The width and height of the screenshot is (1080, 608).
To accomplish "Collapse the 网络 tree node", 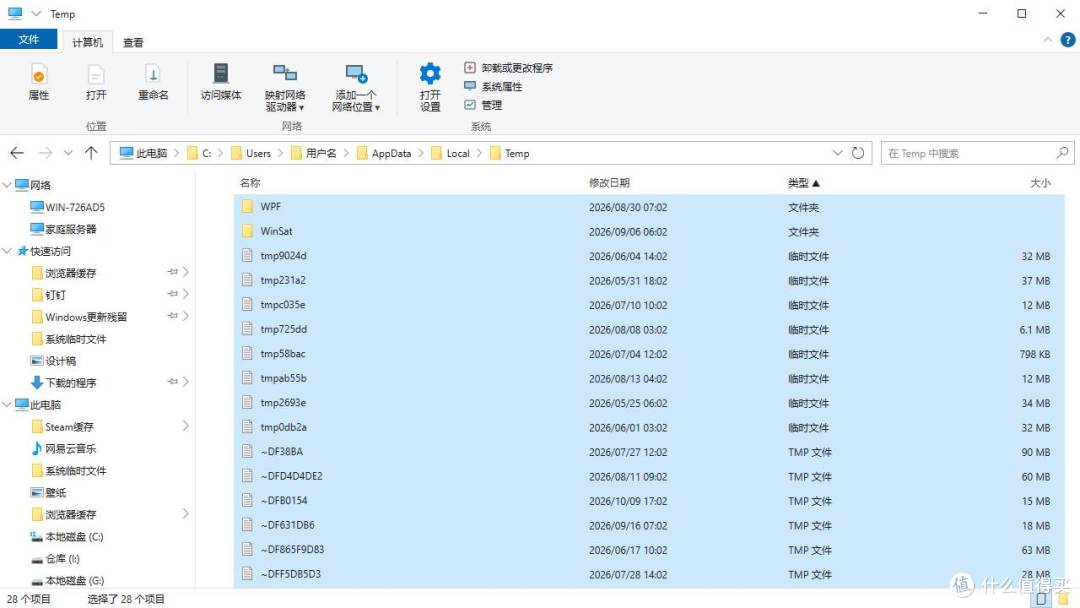I will 7,185.
